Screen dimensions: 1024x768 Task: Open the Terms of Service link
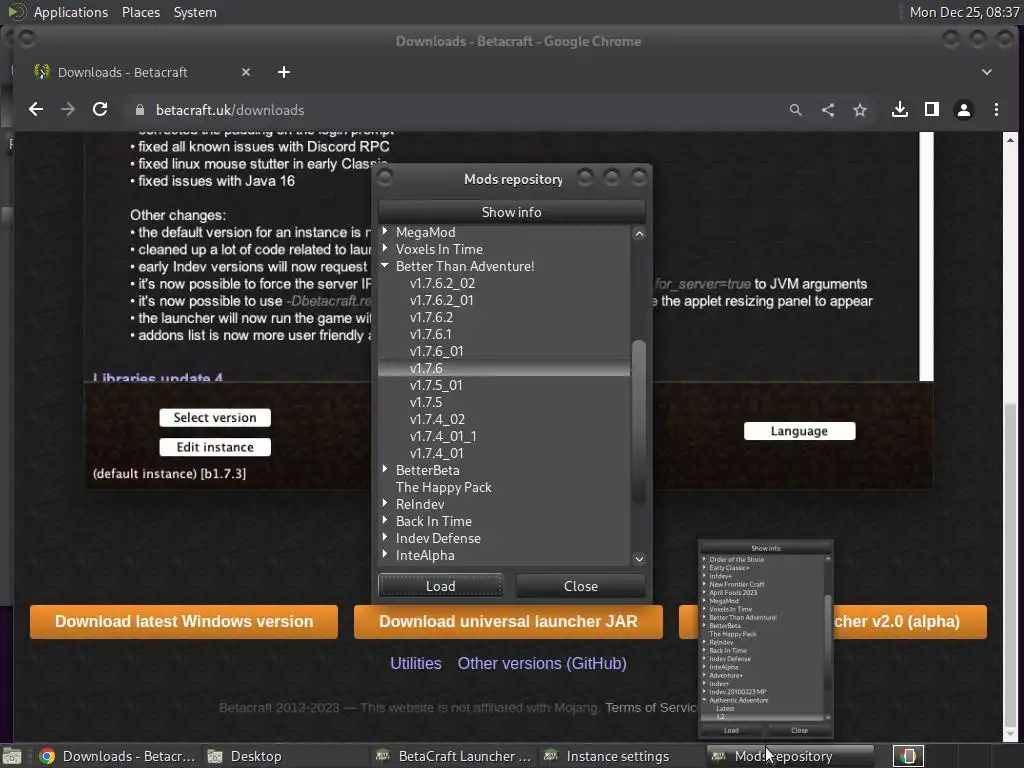click(x=651, y=707)
